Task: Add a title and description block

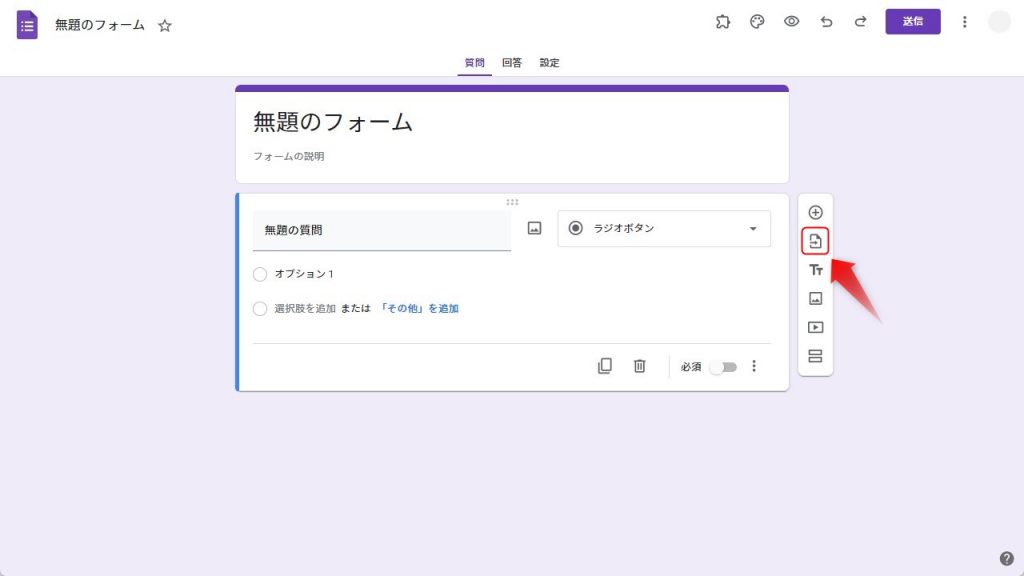Action: pyautogui.click(x=815, y=270)
